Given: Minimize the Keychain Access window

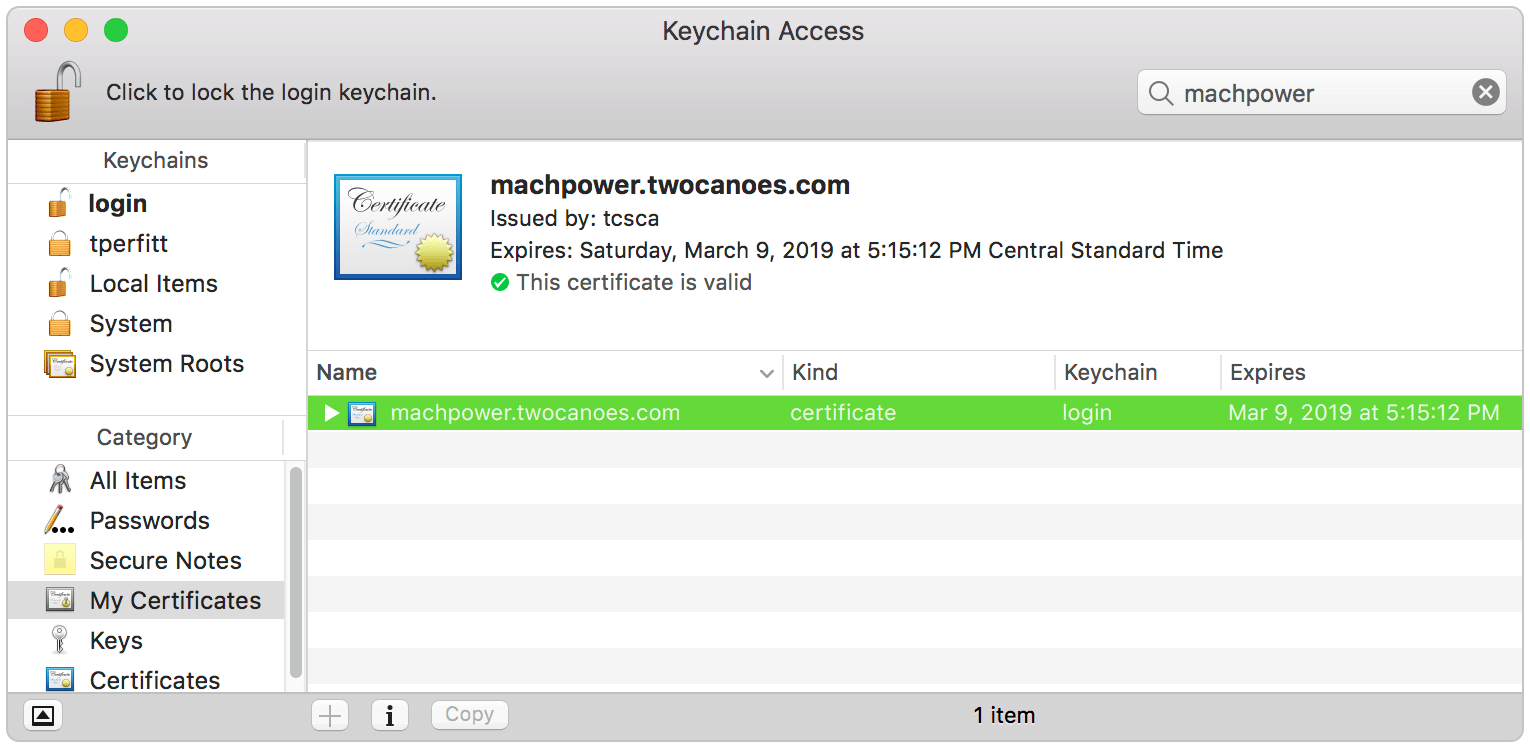Looking at the screenshot, I should click(x=76, y=31).
